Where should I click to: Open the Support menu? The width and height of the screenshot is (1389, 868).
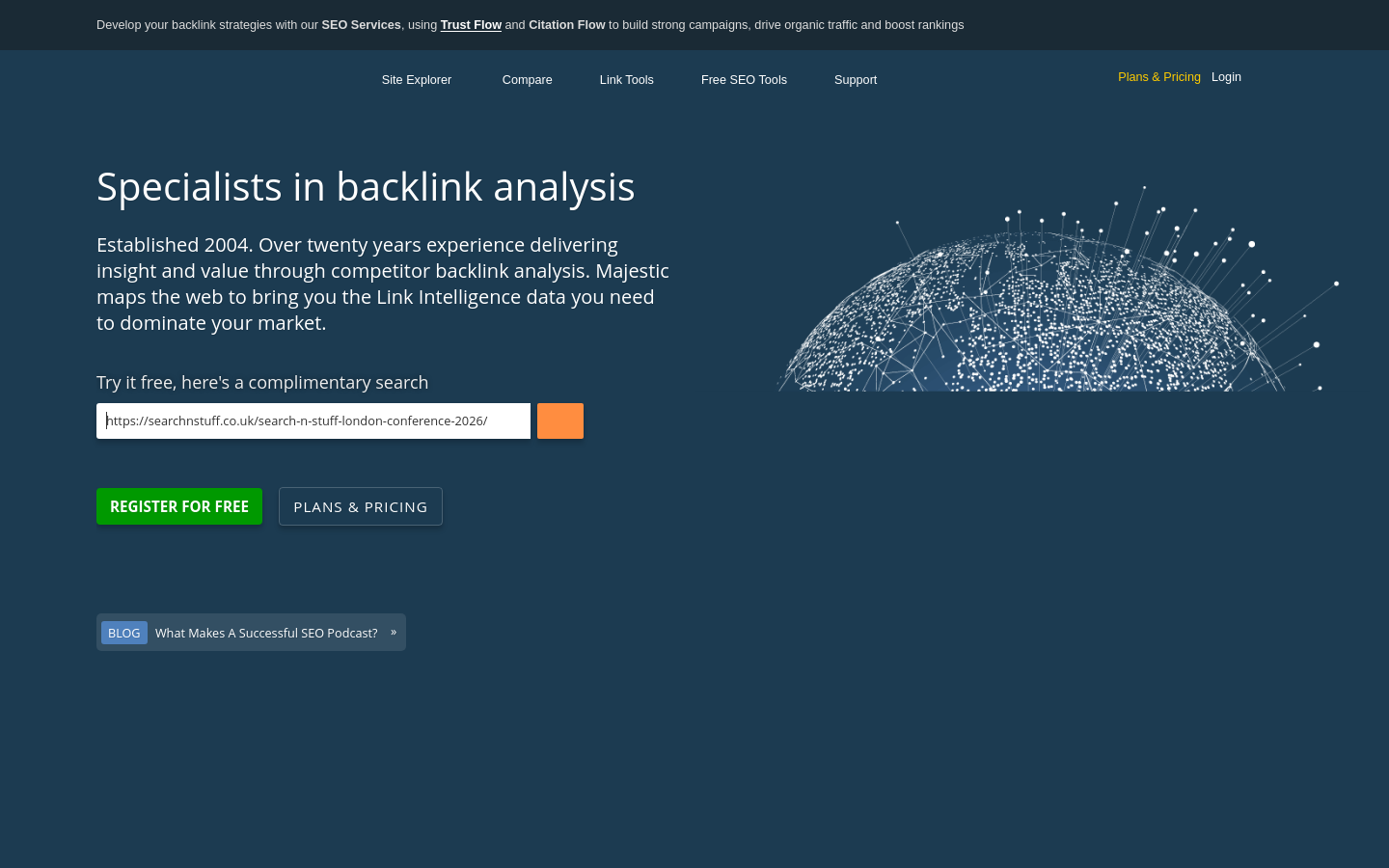[x=856, y=80]
